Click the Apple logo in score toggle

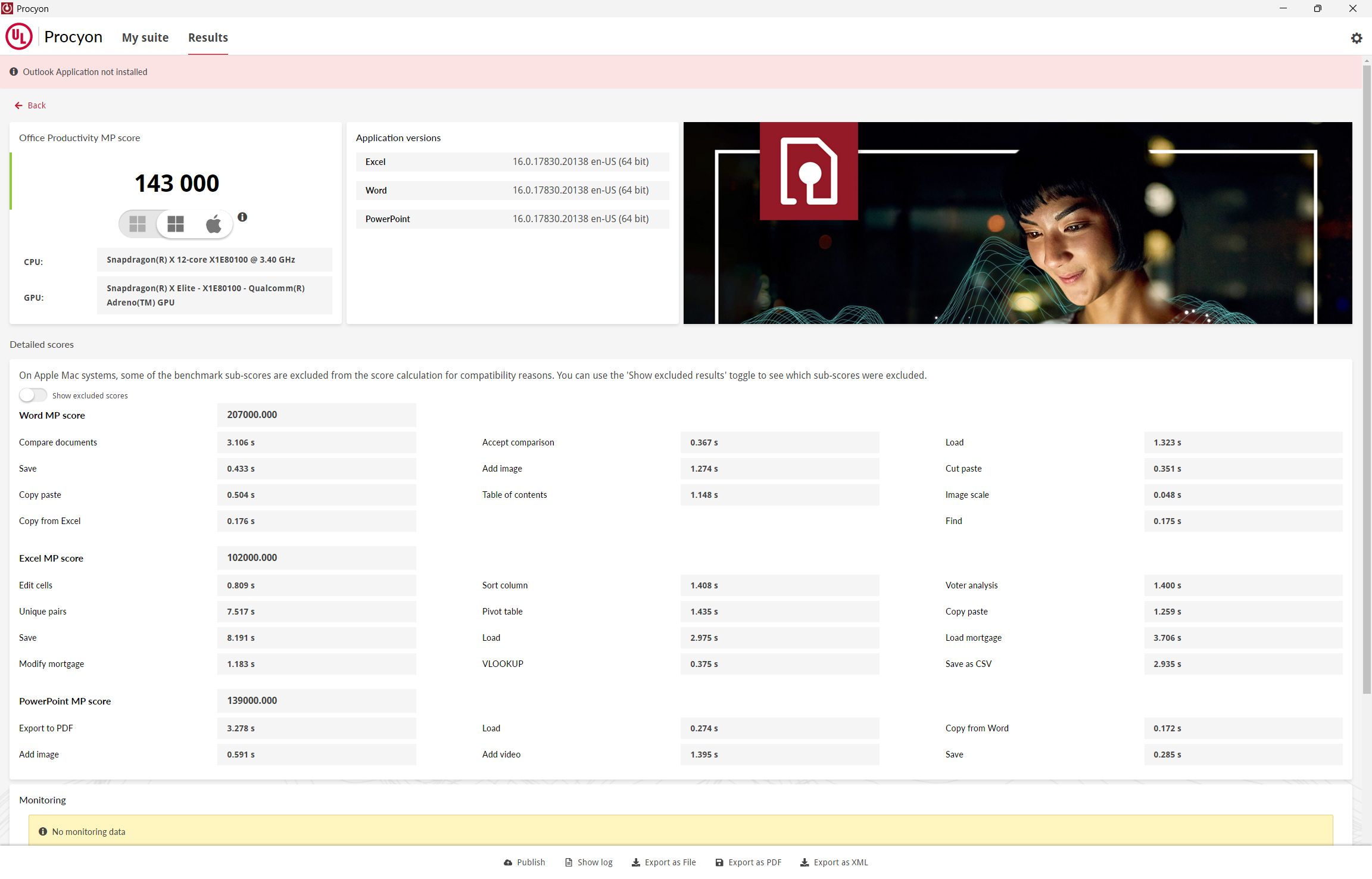click(213, 225)
